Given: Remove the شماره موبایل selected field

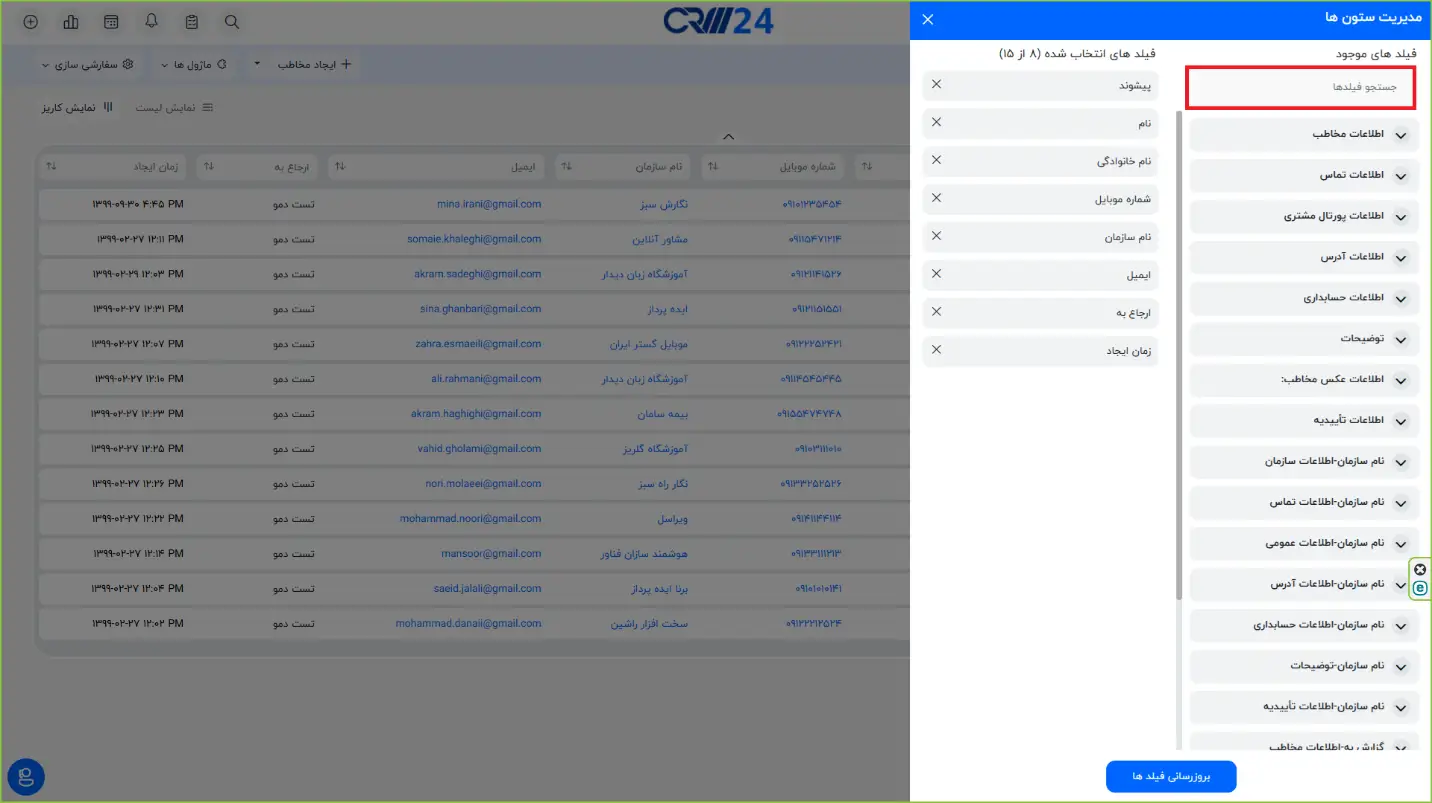Looking at the screenshot, I should 936,198.
